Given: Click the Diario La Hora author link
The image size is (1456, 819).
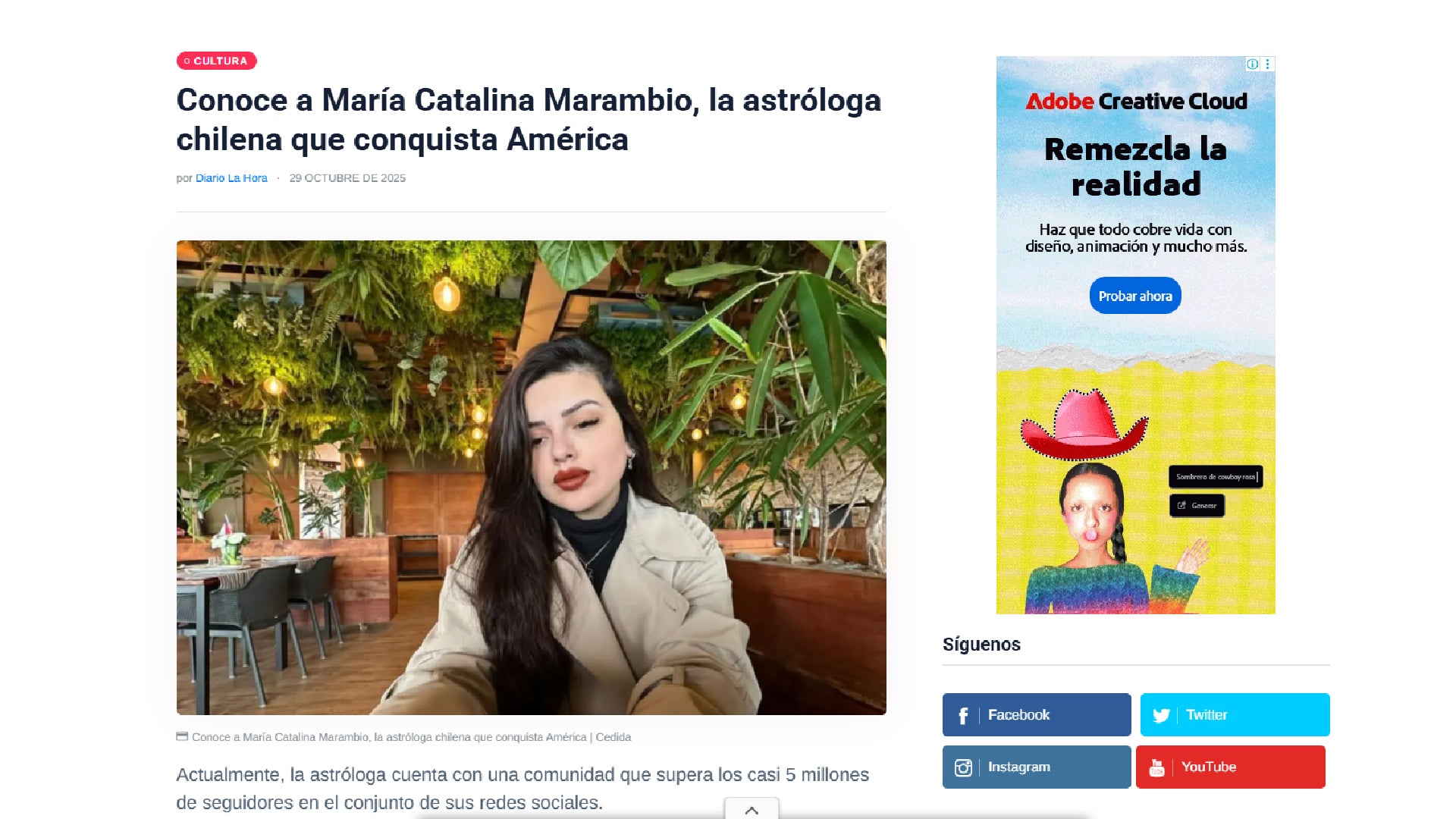Looking at the screenshot, I should tap(231, 178).
